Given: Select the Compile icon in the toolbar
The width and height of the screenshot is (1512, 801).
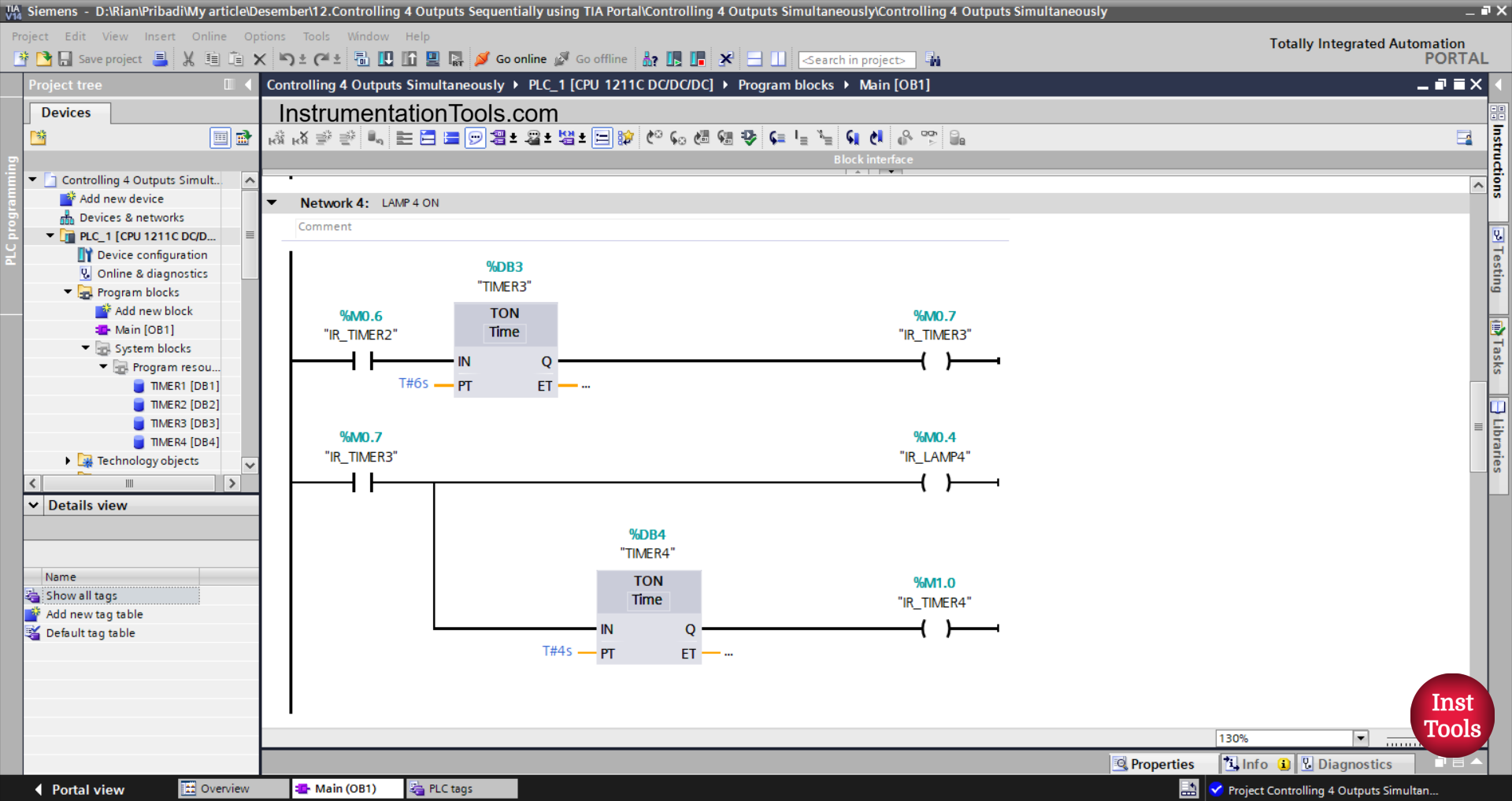Looking at the screenshot, I should click(x=361, y=58).
